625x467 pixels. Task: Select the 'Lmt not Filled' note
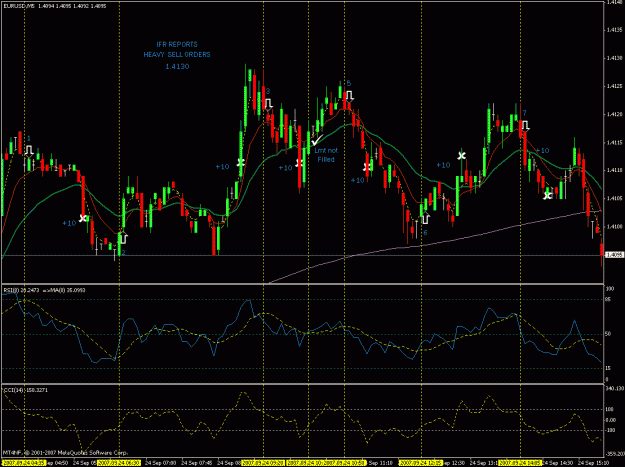[326, 155]
